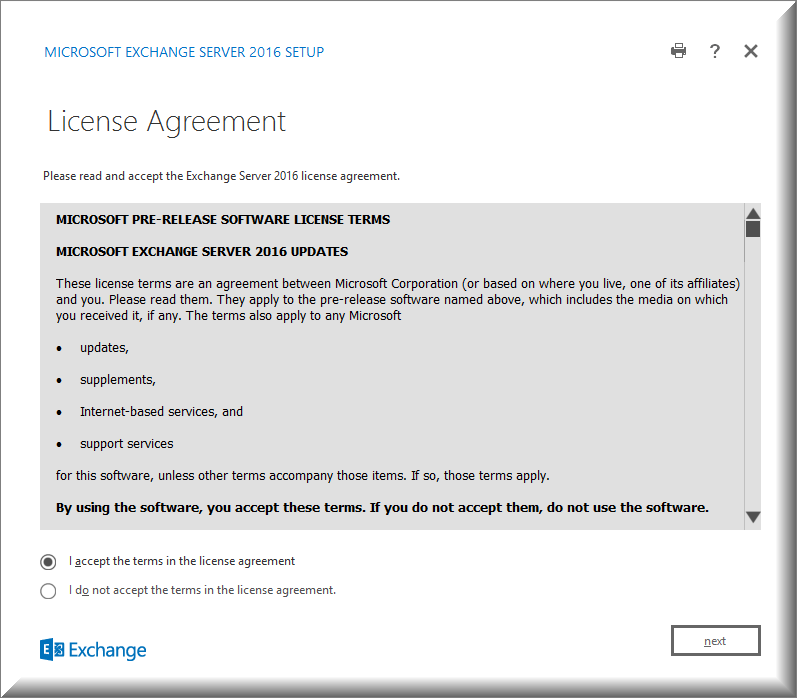Click the license scrollbar down arrow
This screenshot has height=698, width=797.
pos(753,517)
